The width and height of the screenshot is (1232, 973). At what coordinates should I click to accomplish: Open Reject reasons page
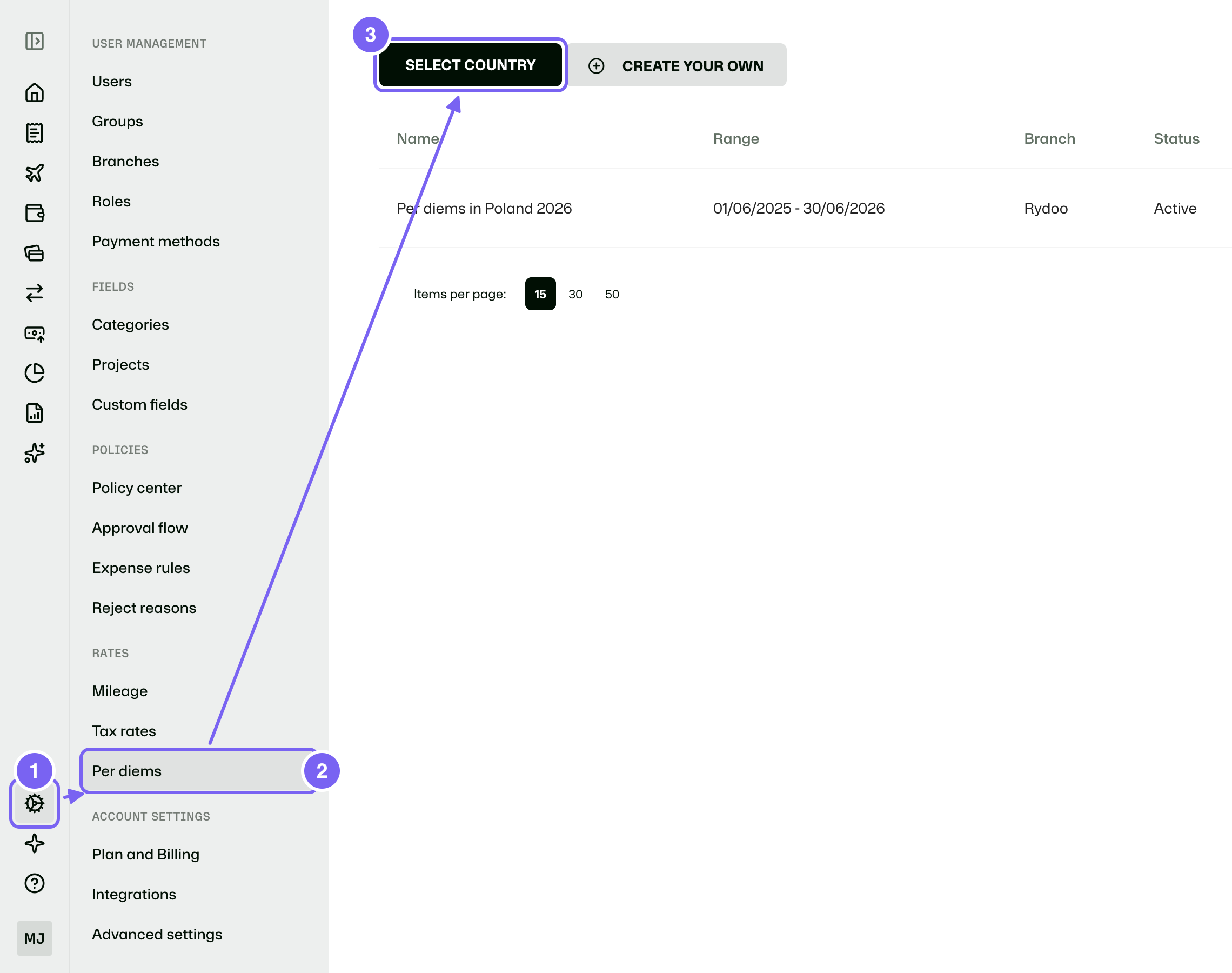[x=144, y=608]
